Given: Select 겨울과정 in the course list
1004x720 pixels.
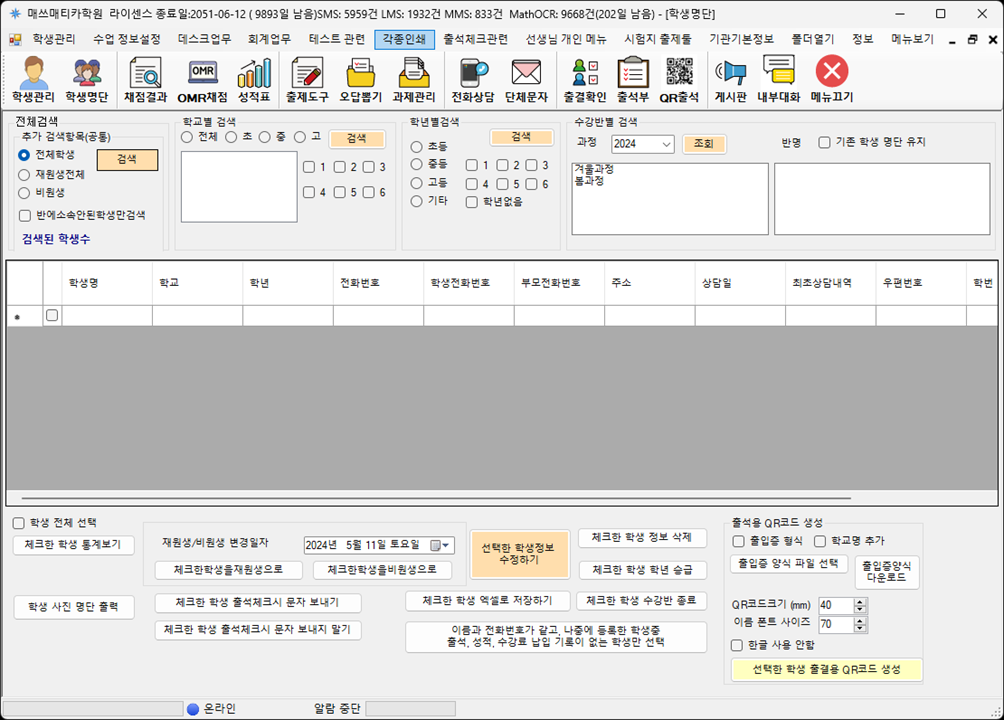Looking at the screenshot, I should (x=594, y=170).
